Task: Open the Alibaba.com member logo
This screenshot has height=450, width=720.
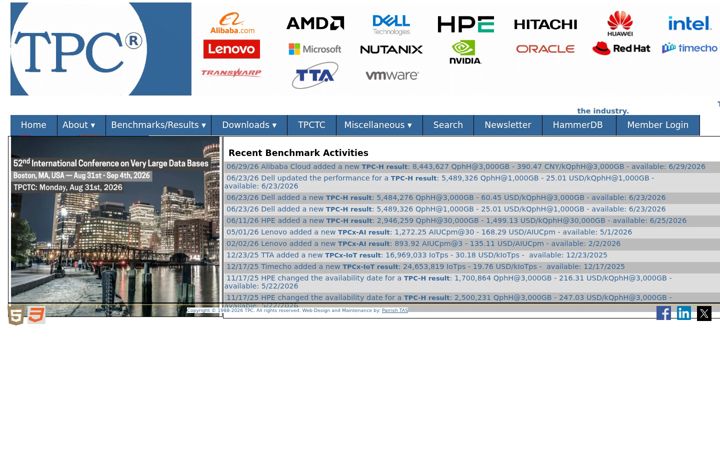Action: (x=232, y=23)
